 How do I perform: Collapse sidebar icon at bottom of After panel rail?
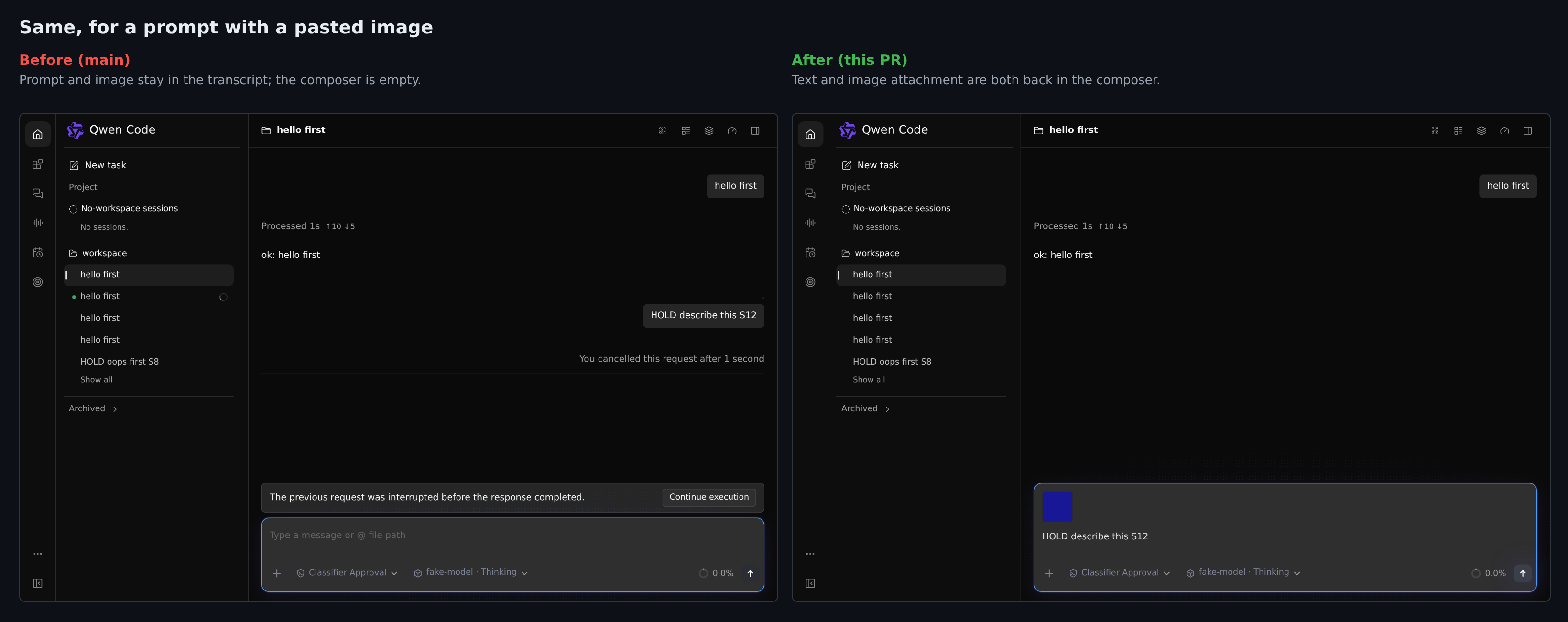click(810, 584)
